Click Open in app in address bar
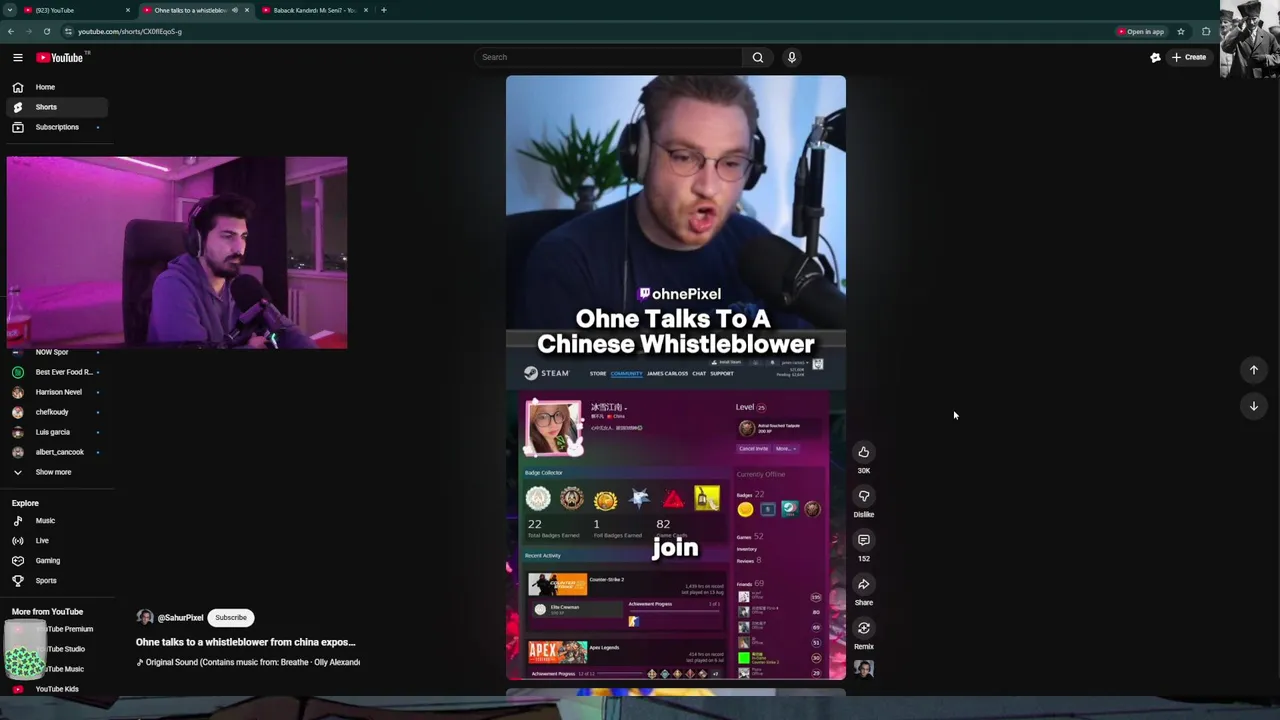1280x720 pixels. 1140,31
